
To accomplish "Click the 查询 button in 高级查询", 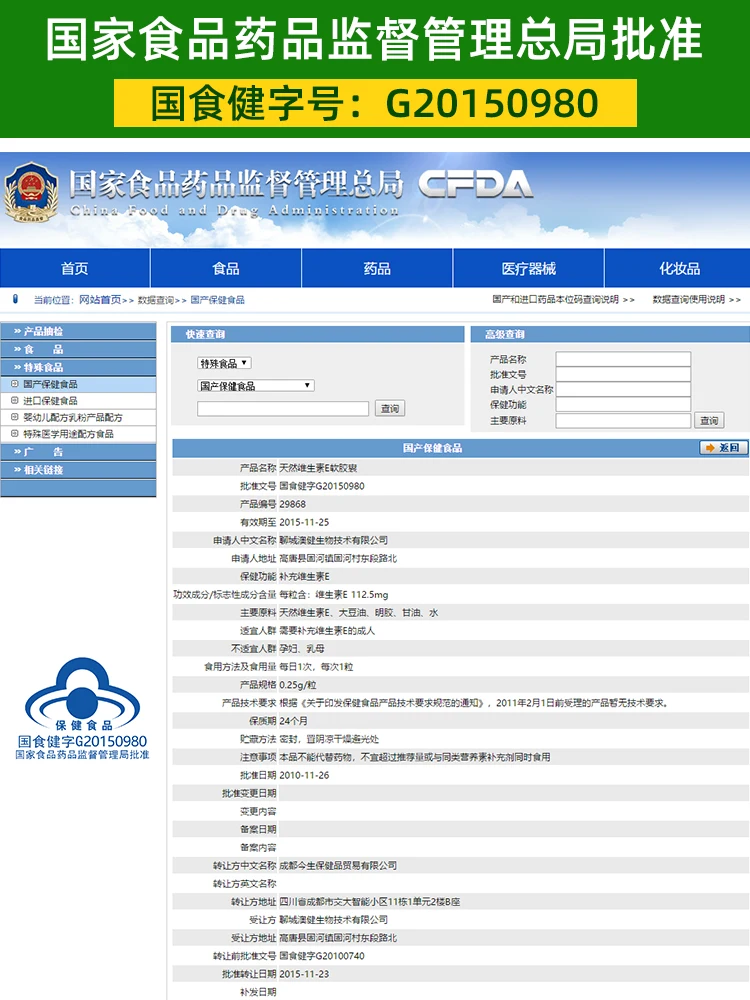I will (709, 420).
